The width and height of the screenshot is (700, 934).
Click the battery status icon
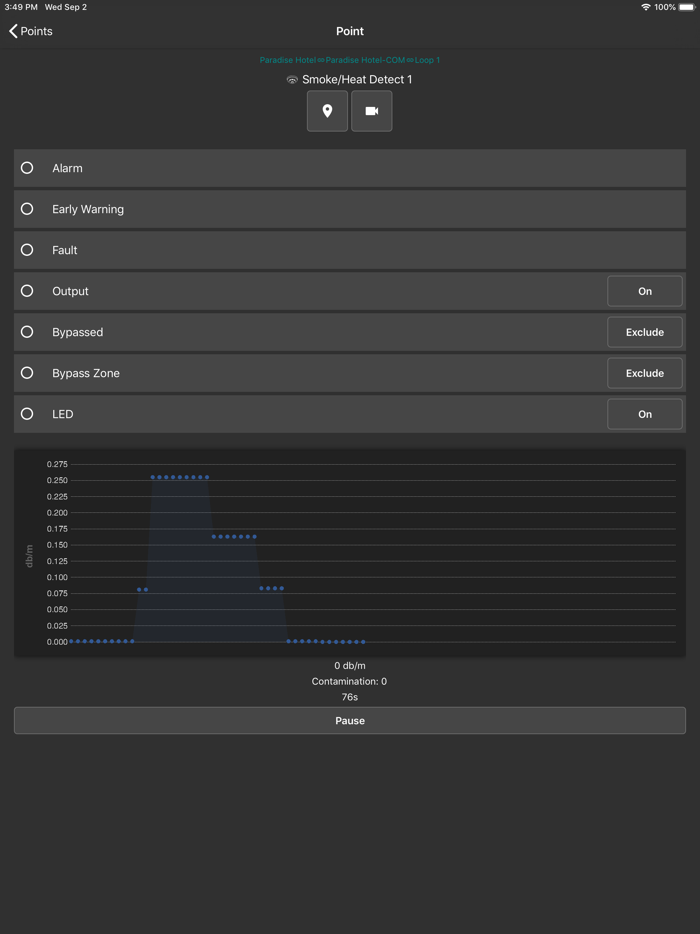coord(687,7)
